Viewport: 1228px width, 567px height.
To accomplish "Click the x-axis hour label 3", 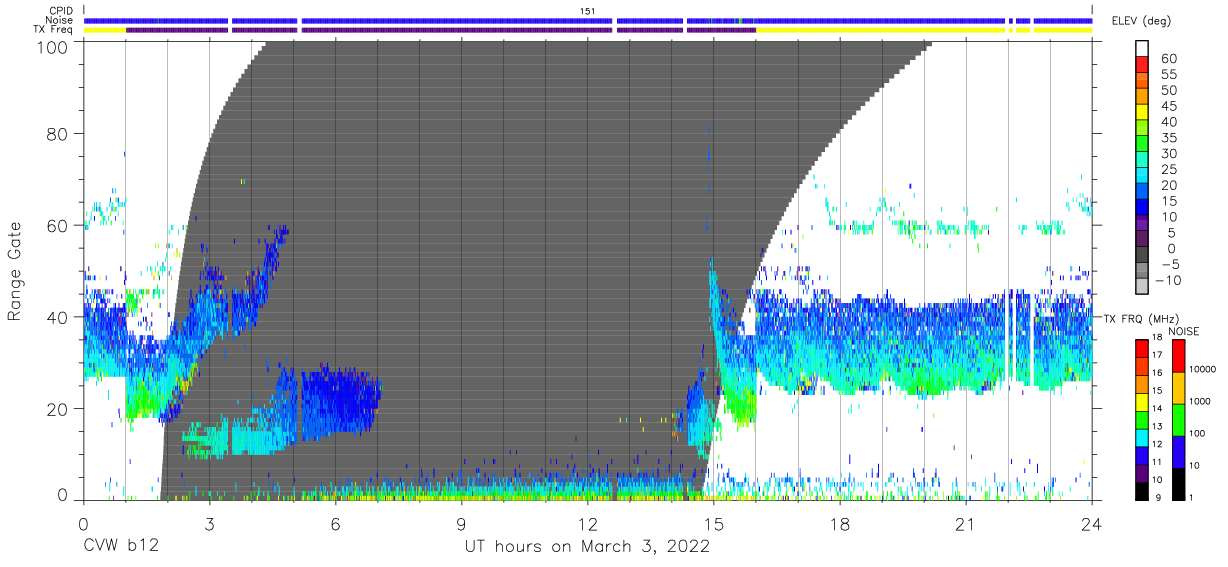I will 209,525.
